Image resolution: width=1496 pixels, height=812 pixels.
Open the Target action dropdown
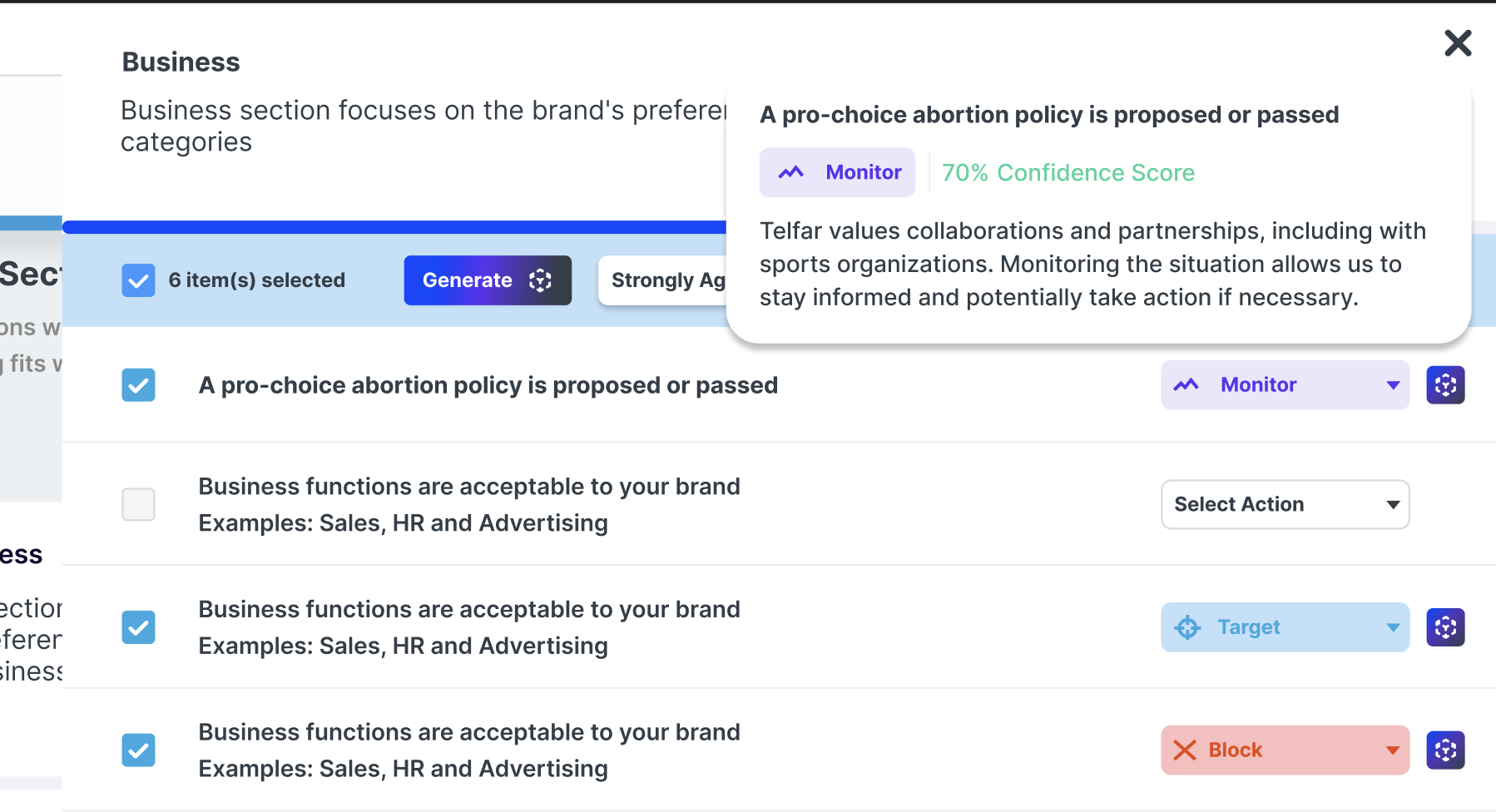click(1284, 627)
